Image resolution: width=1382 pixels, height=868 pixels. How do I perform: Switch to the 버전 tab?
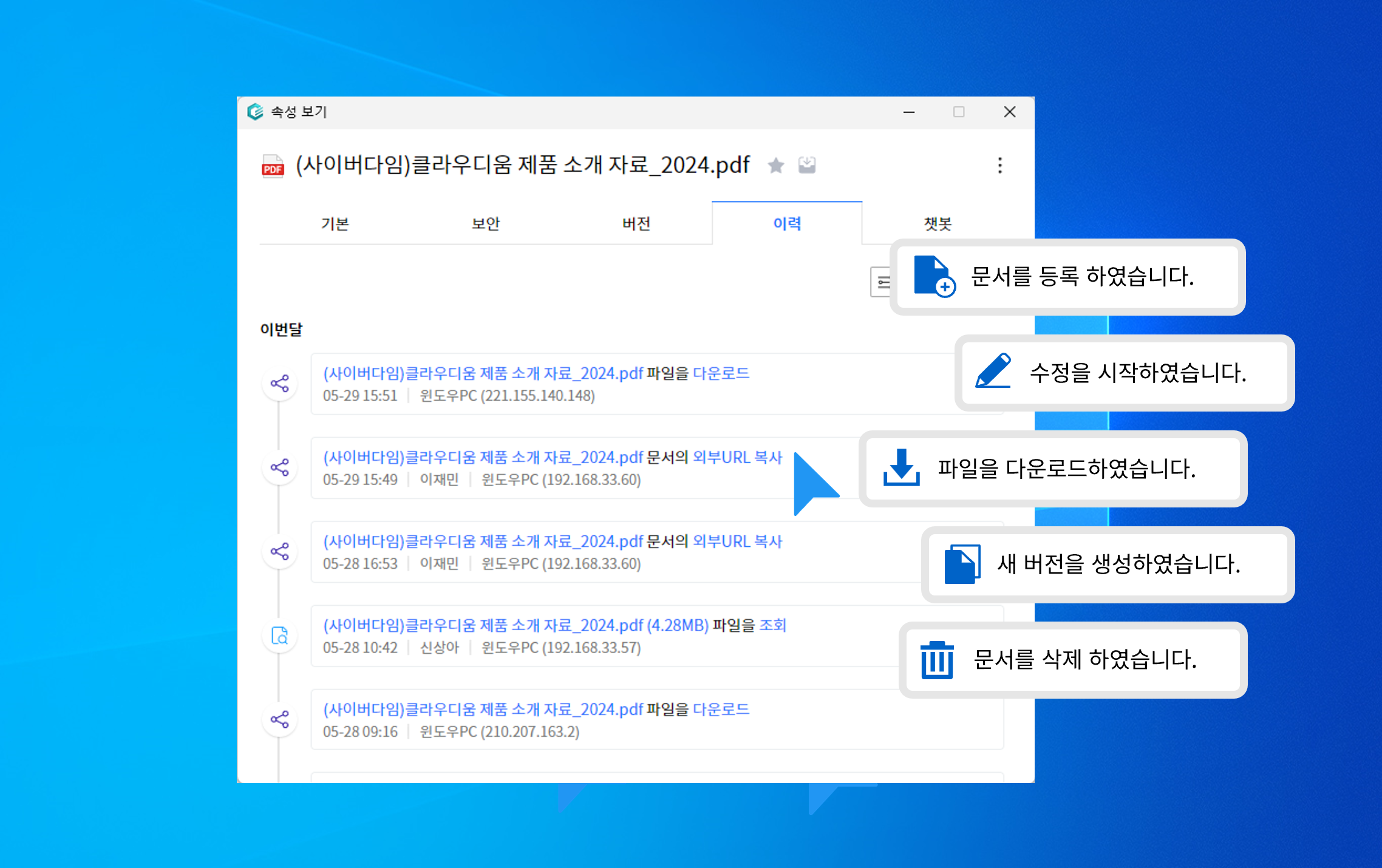click(636, 224)
